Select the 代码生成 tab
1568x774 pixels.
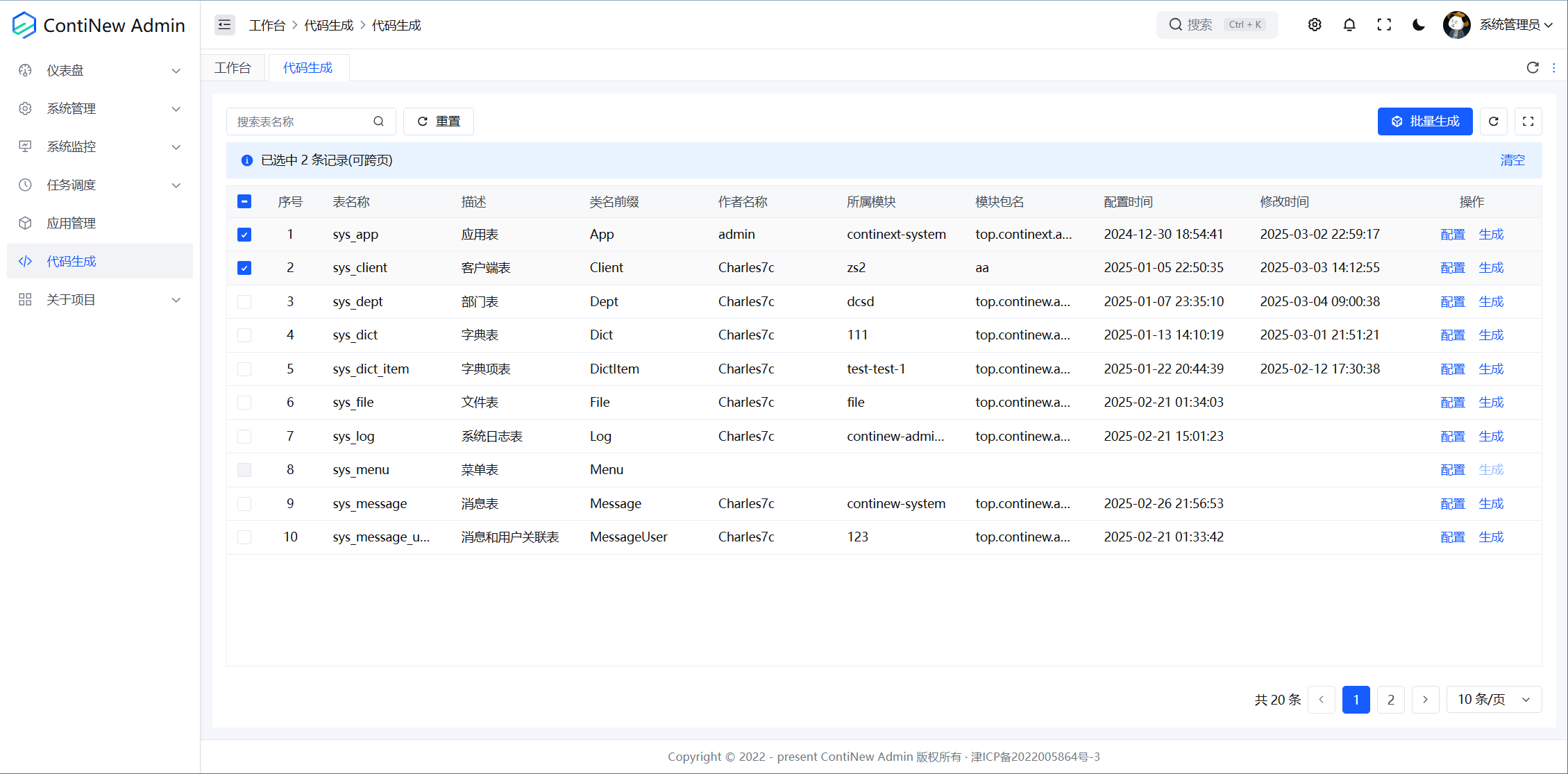click(x=308, y=67)
